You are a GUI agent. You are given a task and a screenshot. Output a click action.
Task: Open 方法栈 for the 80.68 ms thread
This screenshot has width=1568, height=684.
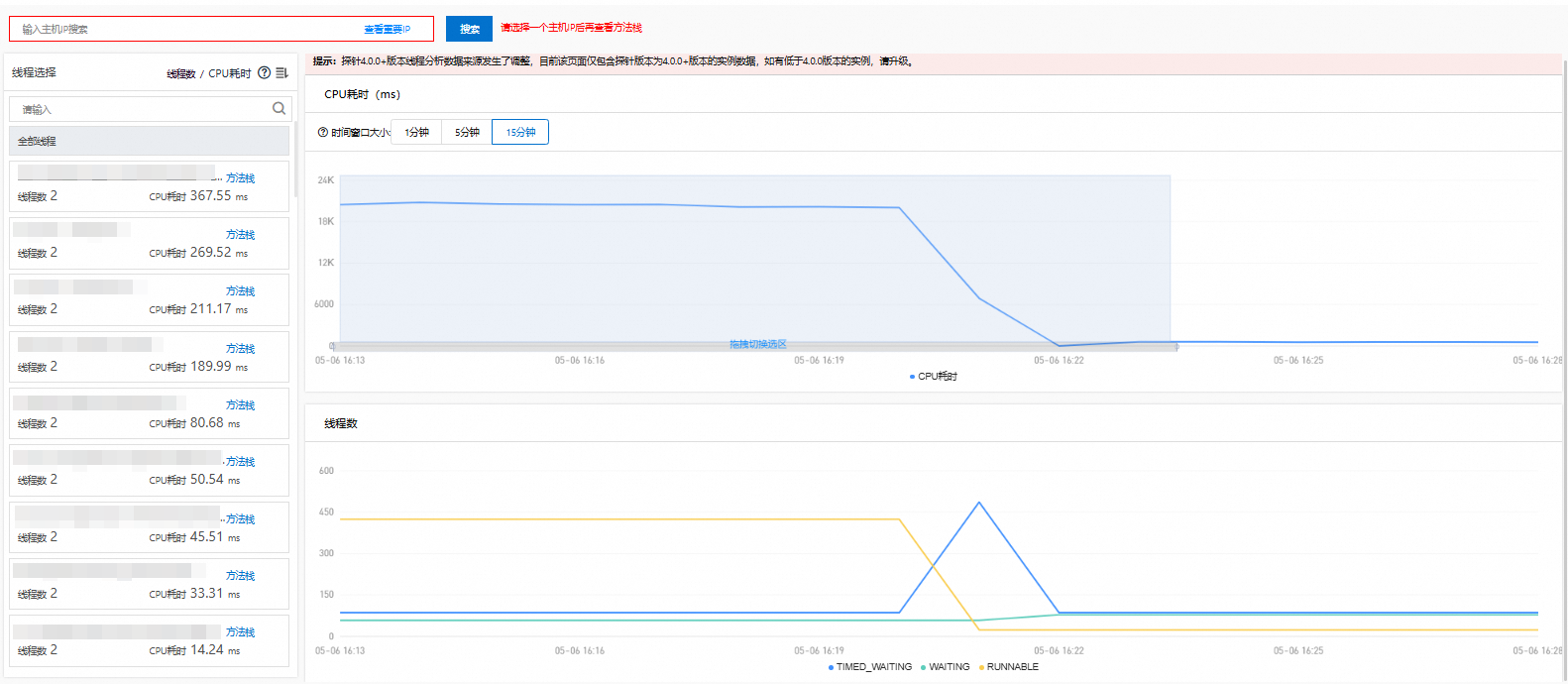[x=240, y=405]
